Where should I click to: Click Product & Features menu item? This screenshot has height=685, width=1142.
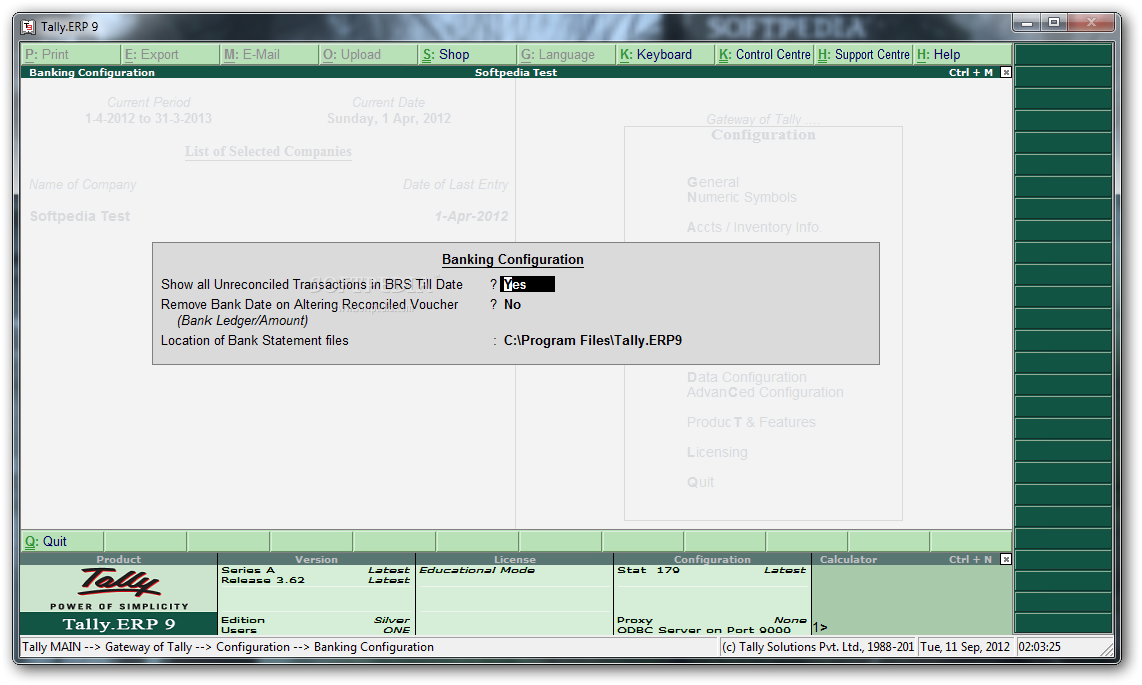click(751, 422)
